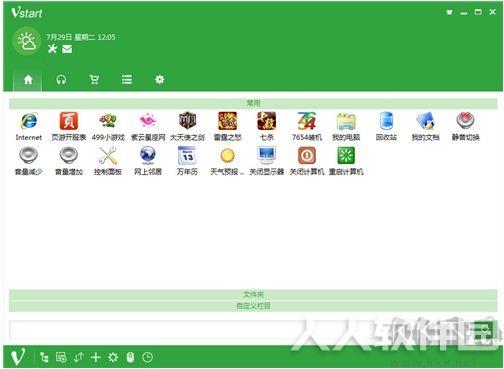Viewport: 504px width, 369px height.
Task: Open the 499小游戏 shortcut
Action: tap(108, 121)
